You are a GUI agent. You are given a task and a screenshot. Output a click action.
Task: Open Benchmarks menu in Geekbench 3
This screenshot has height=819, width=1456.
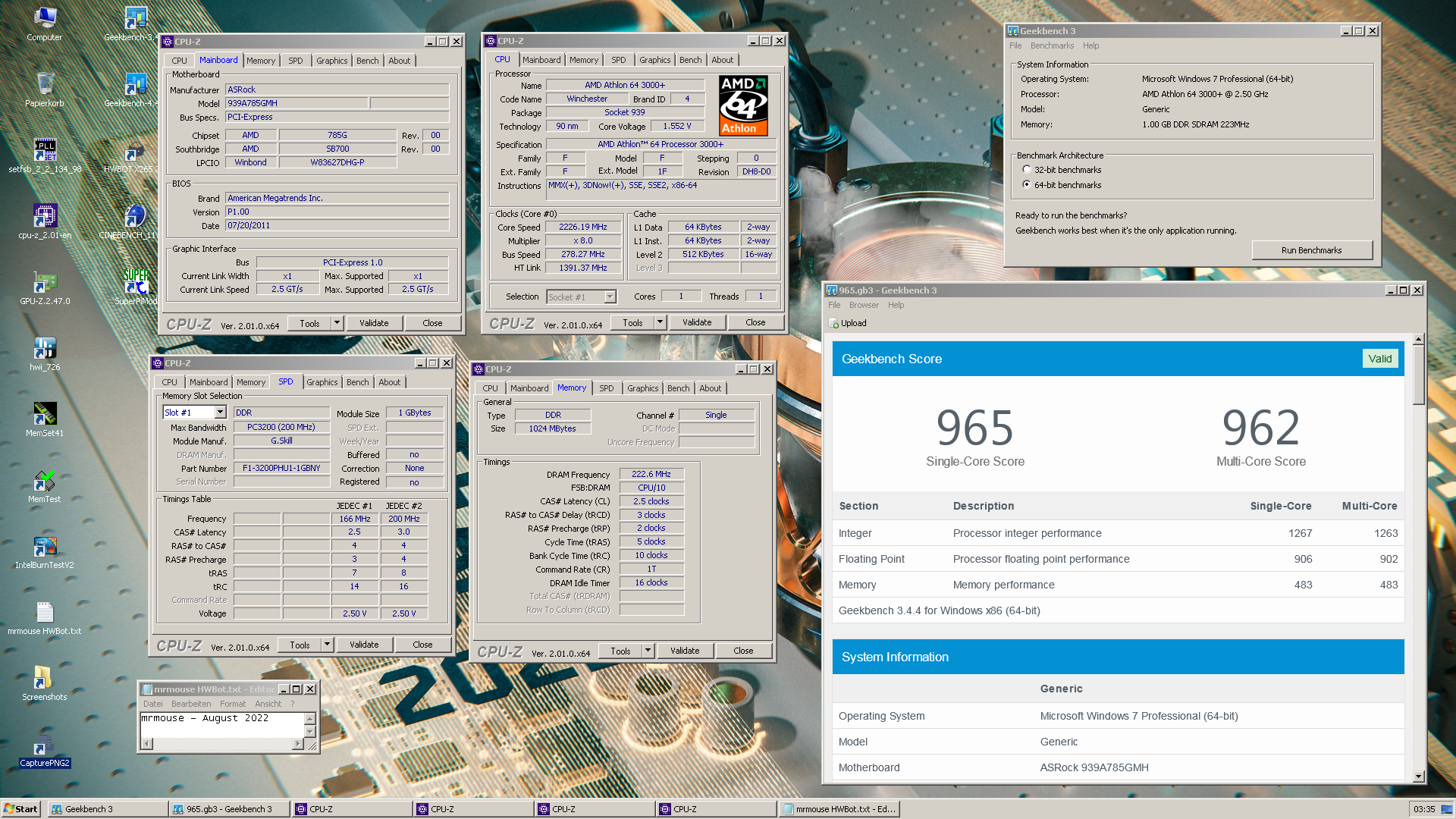point(1052,46)
